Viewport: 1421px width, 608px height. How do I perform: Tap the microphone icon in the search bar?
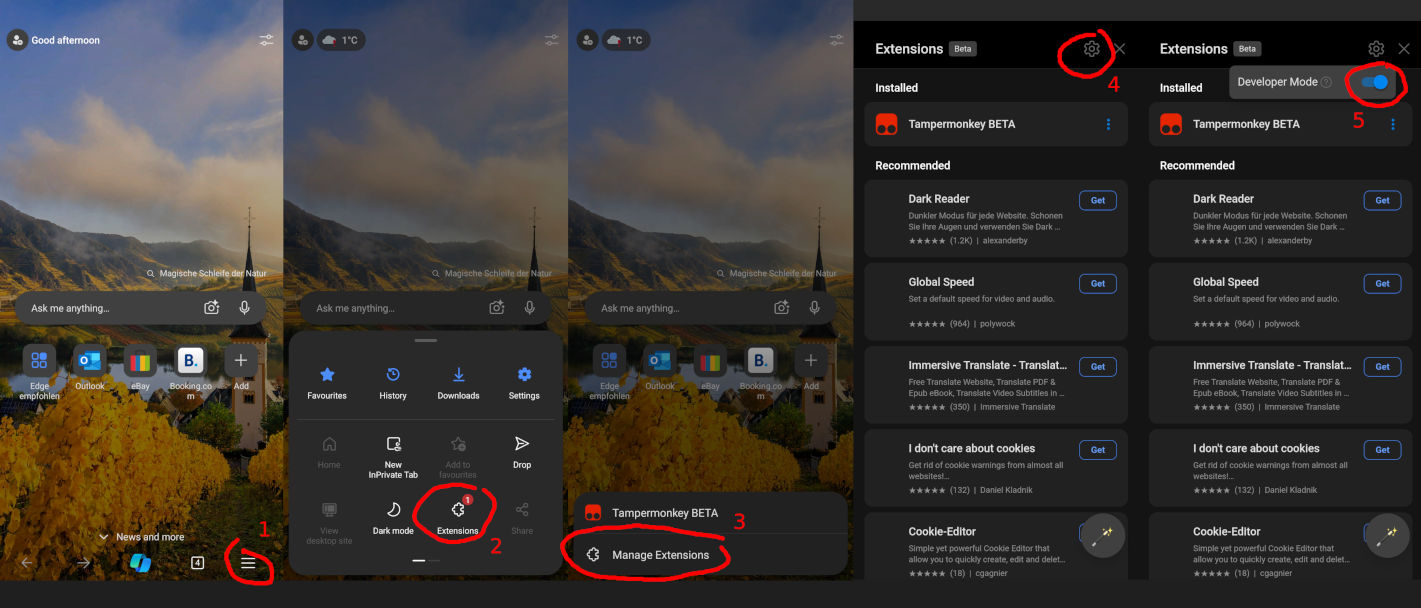pos(245,307)
